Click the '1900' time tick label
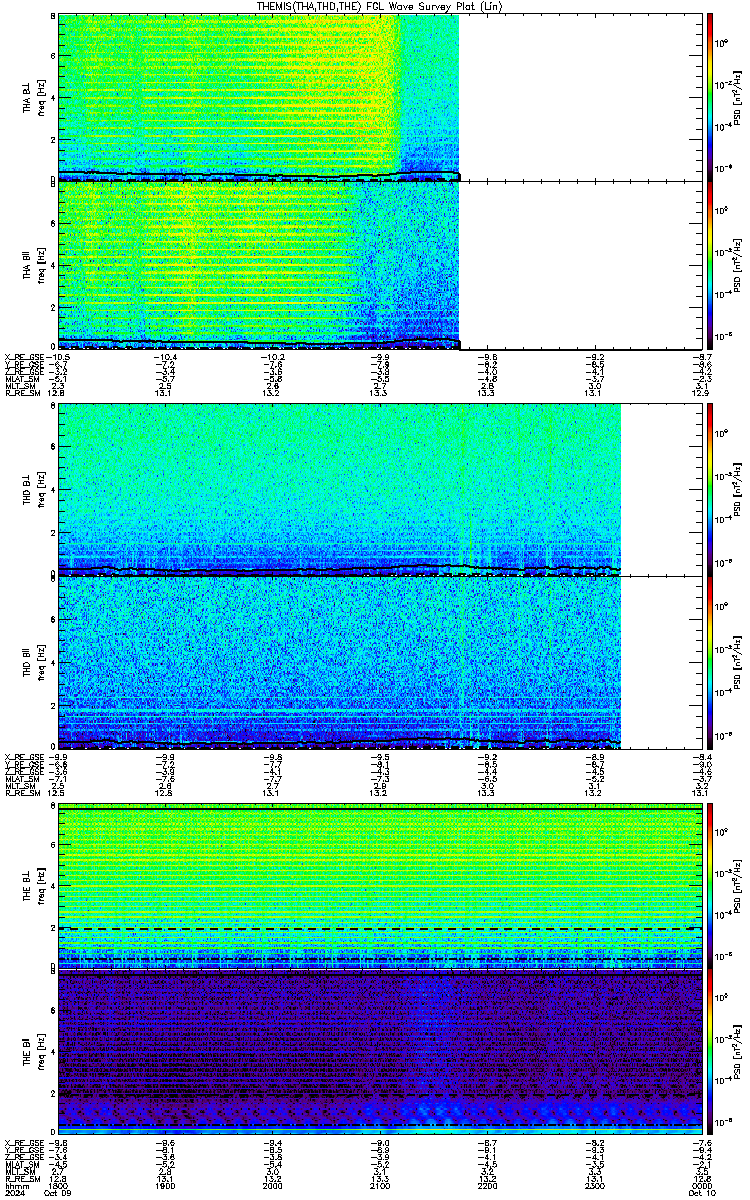The image size is (750, 1200). tap(165, 1187)
